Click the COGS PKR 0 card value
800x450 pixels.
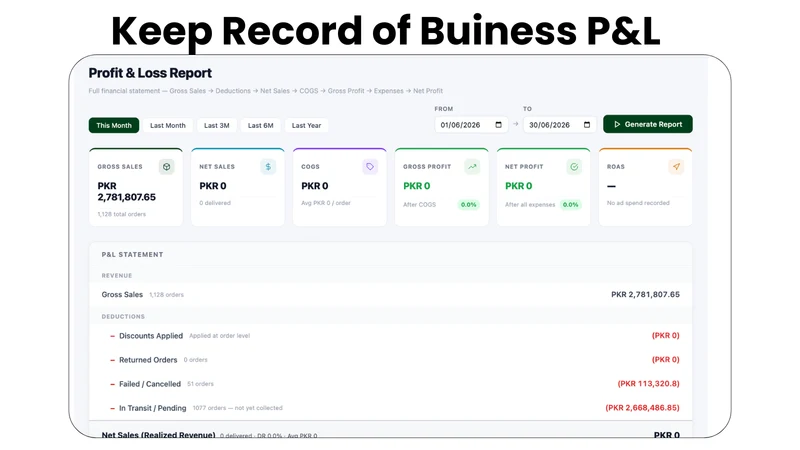pos(315,186)
